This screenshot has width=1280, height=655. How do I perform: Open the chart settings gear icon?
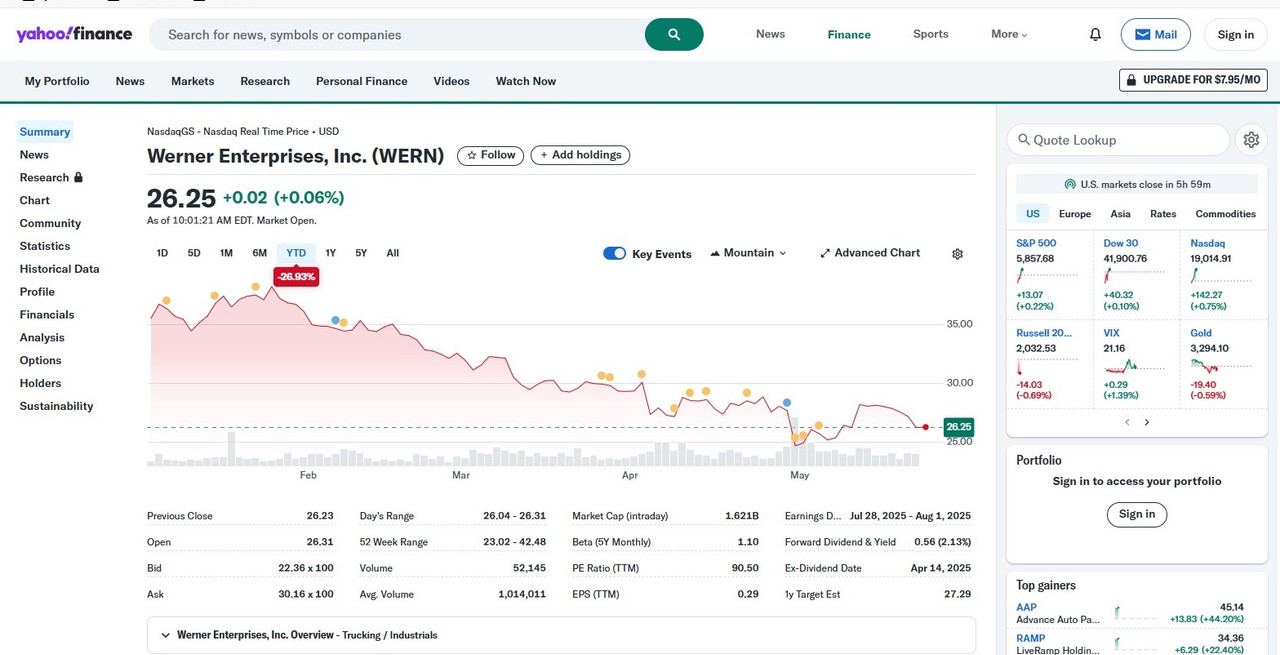957,254
